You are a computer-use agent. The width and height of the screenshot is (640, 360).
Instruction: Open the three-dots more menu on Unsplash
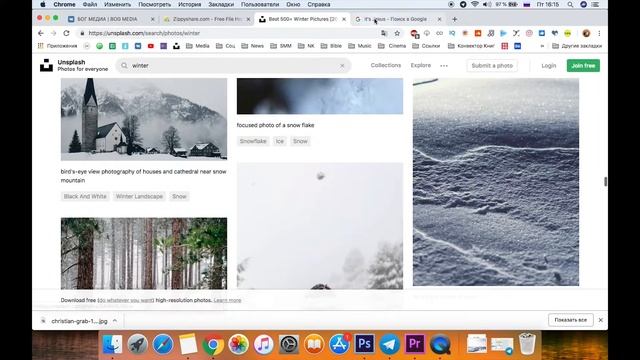click(x=444, y=66)
